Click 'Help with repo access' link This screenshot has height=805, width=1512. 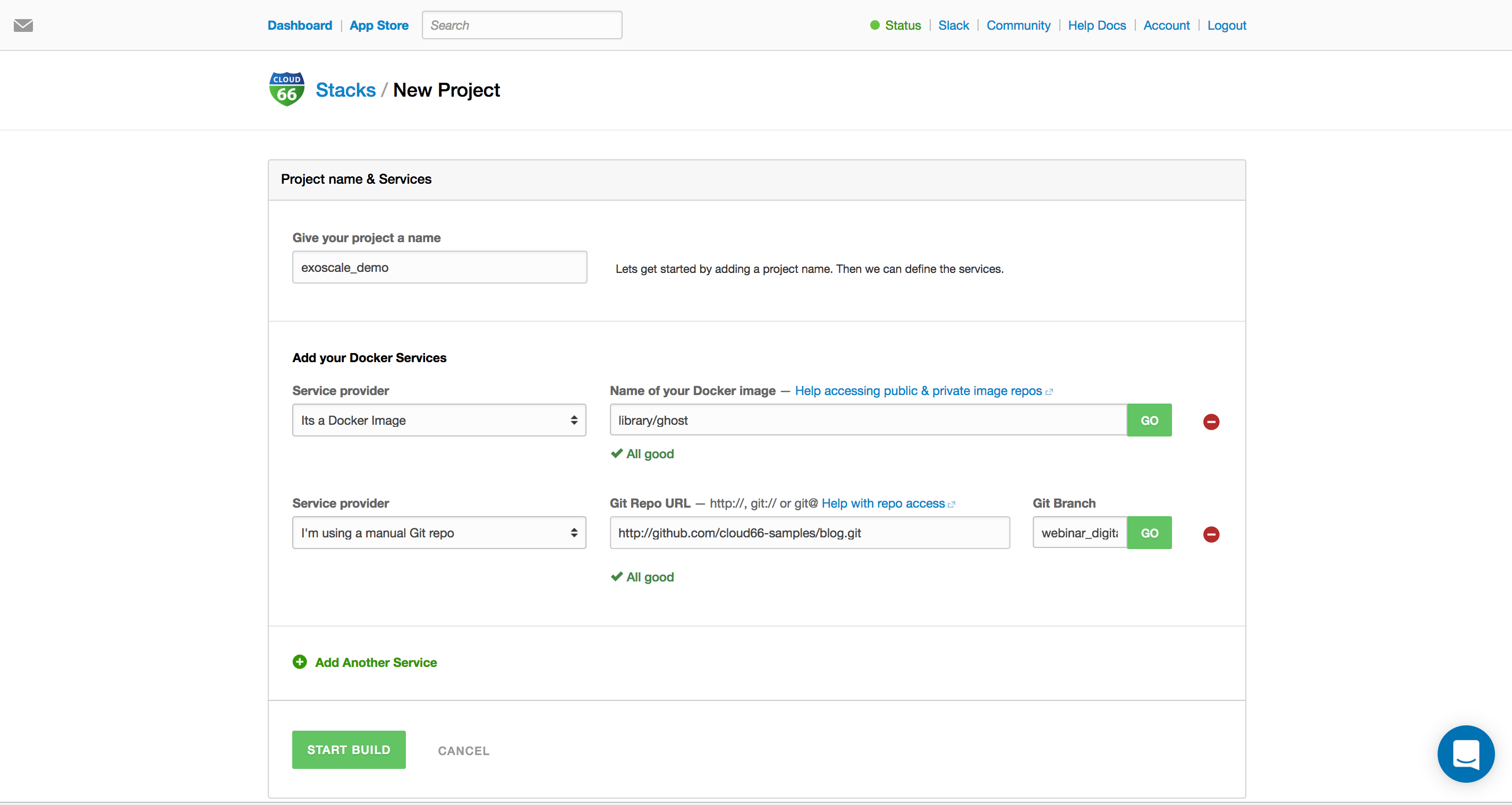tap(882, 503)
